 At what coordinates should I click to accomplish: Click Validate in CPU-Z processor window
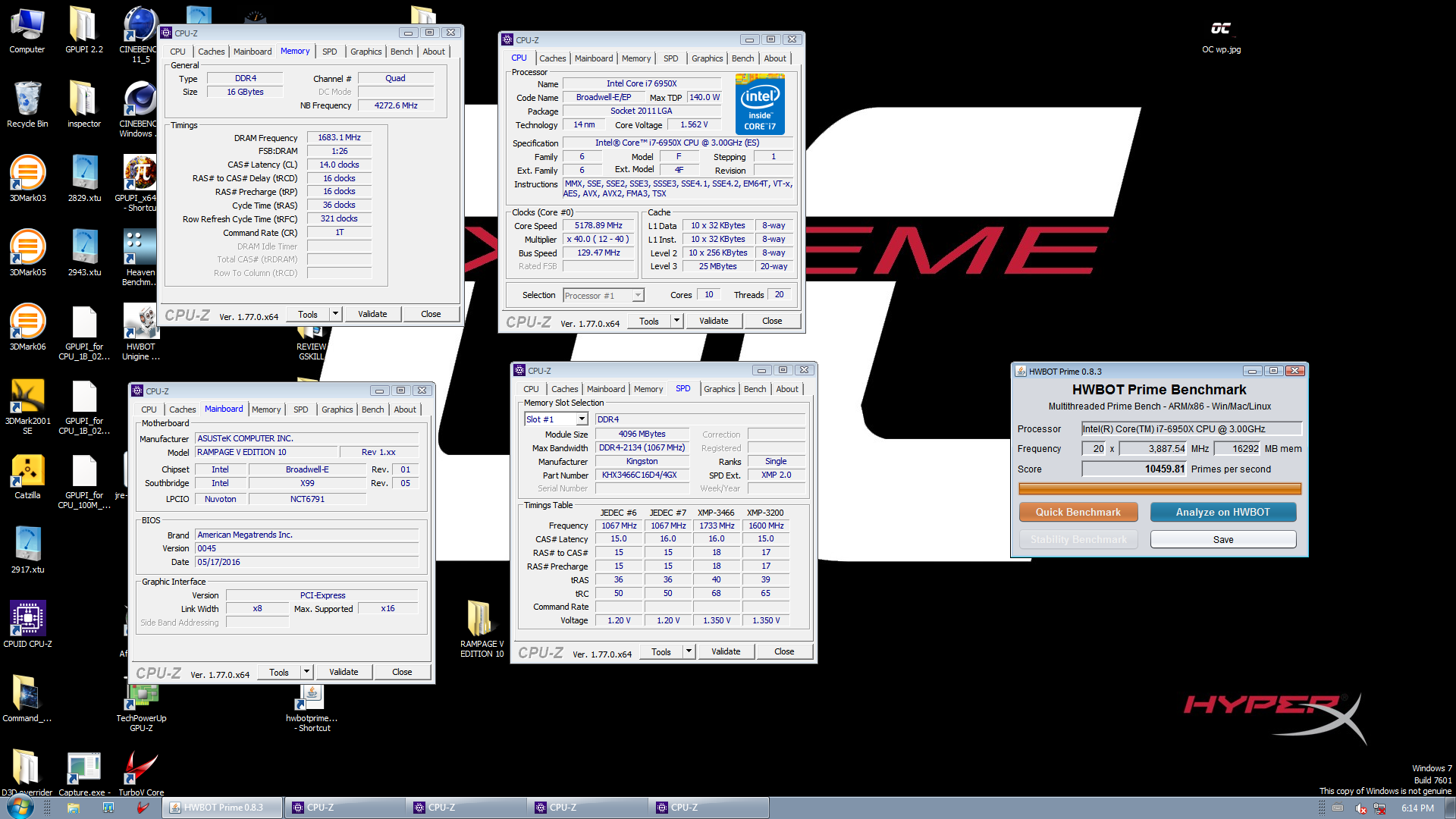[x=714, y=321]
